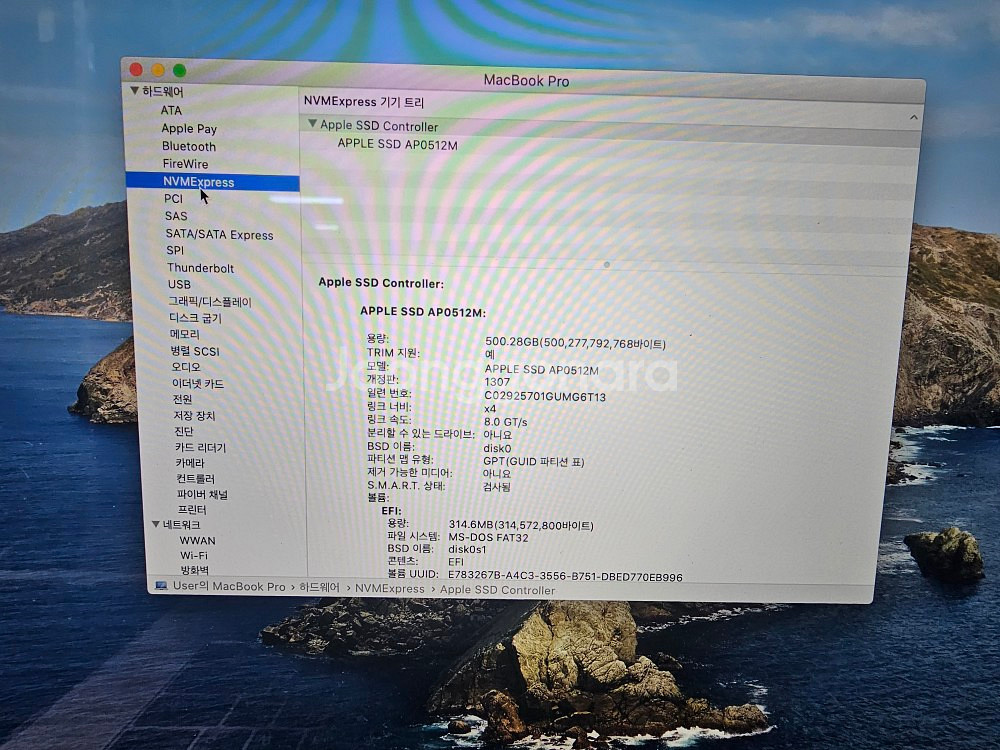Select FireWire in the sidebar
The height and width of the screenshot is (750, 1000).
pos(185,164)
